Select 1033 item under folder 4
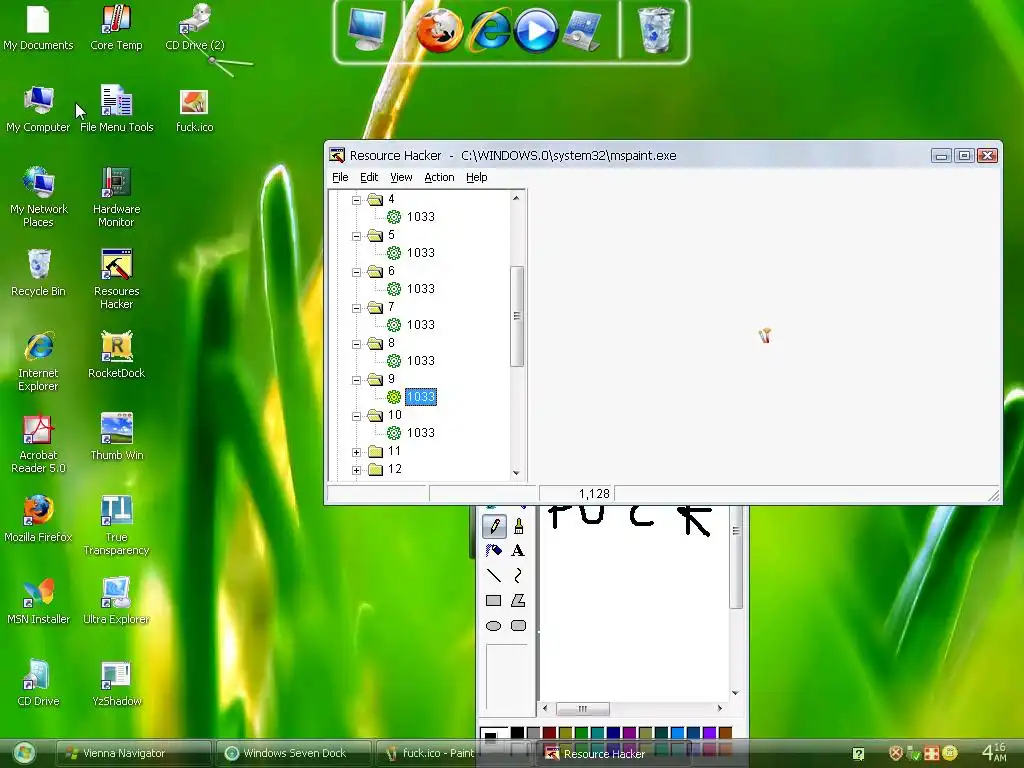Viewport: 1024px width, 768px height. 421,217
